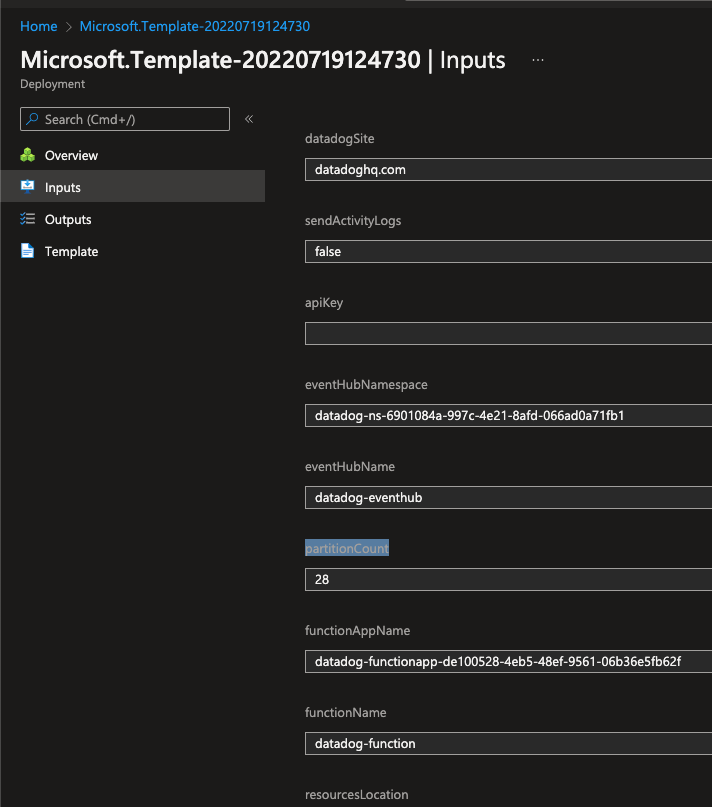Click the eventHubNamespace label
This screenshot has height=807, width=712.
[366, 384]
